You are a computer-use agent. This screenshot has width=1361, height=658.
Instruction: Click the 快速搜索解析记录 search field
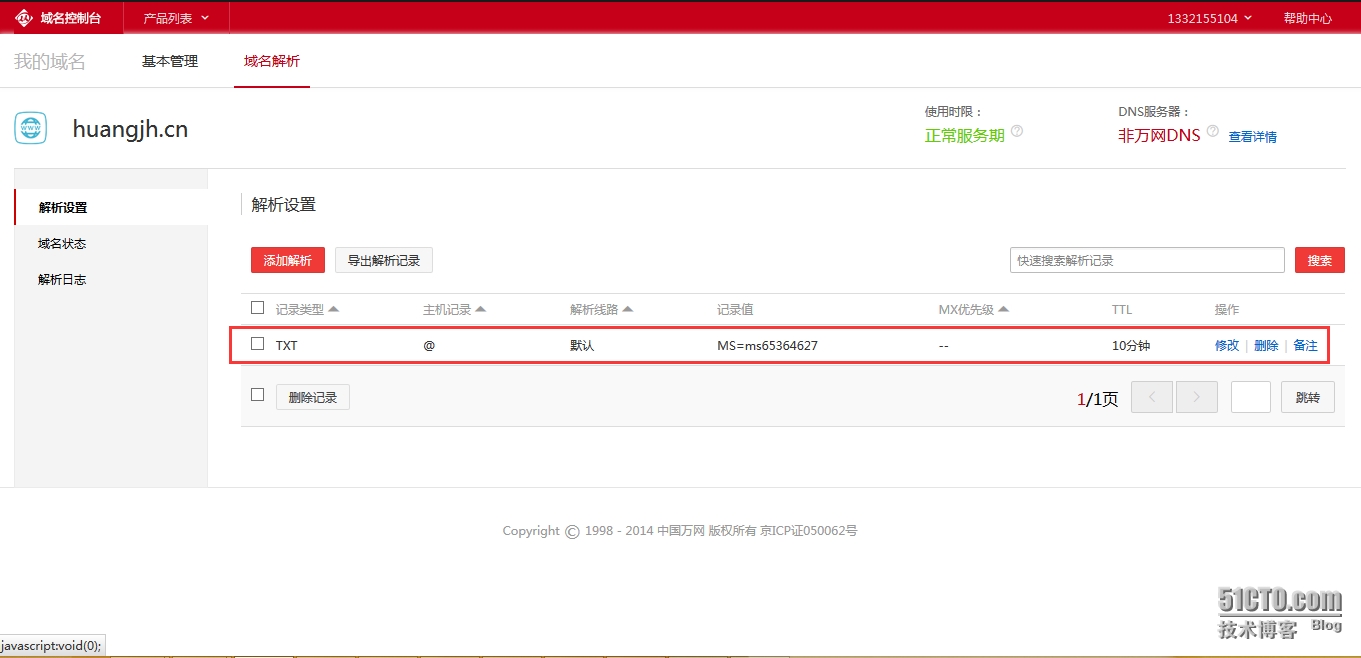[1146, 260]
